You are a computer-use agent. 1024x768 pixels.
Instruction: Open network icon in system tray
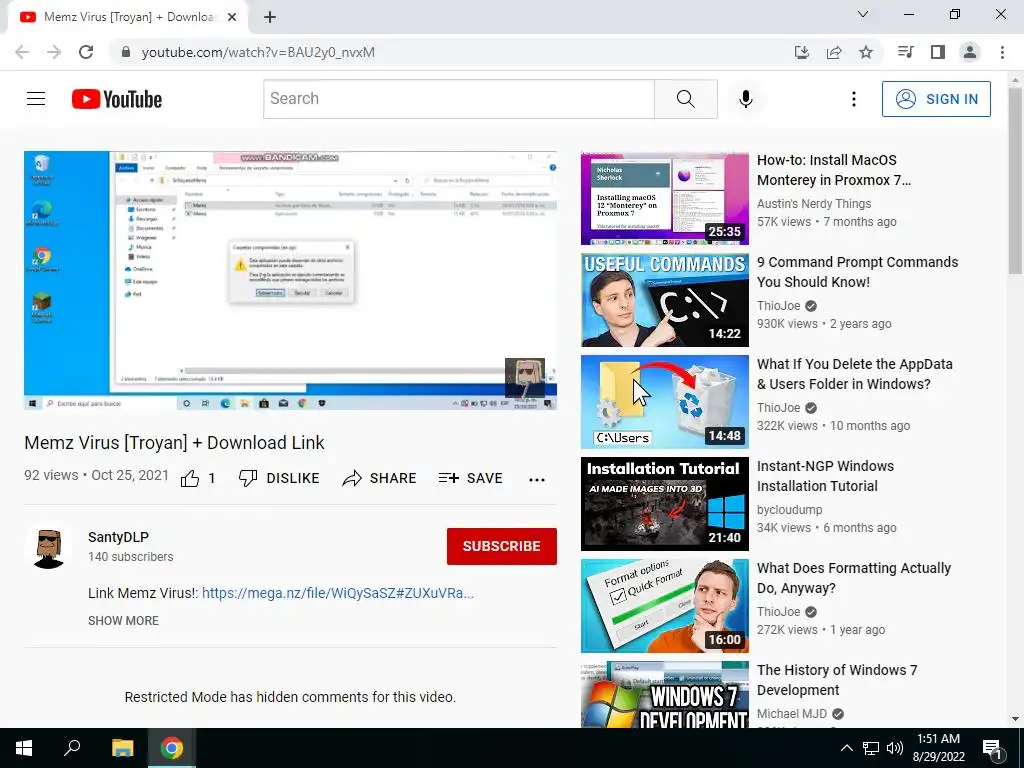pyautogui.click(x=871, y=748)
